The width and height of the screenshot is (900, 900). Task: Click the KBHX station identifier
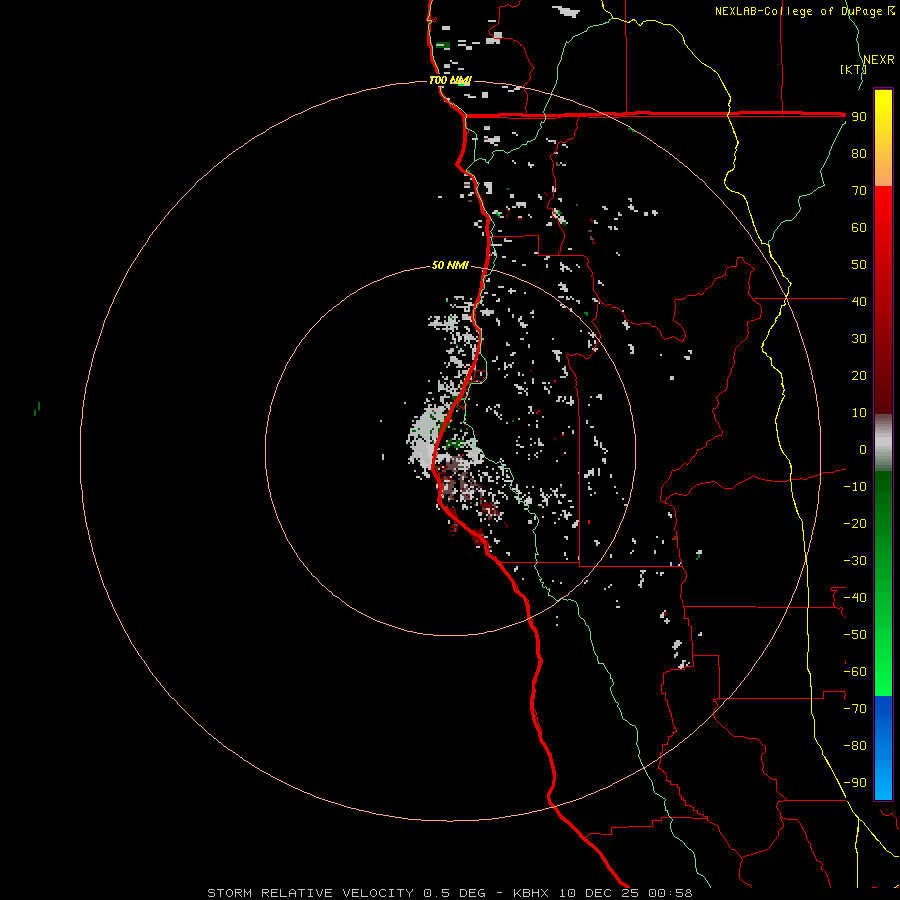pyautogui.click(x=531, y=893)
